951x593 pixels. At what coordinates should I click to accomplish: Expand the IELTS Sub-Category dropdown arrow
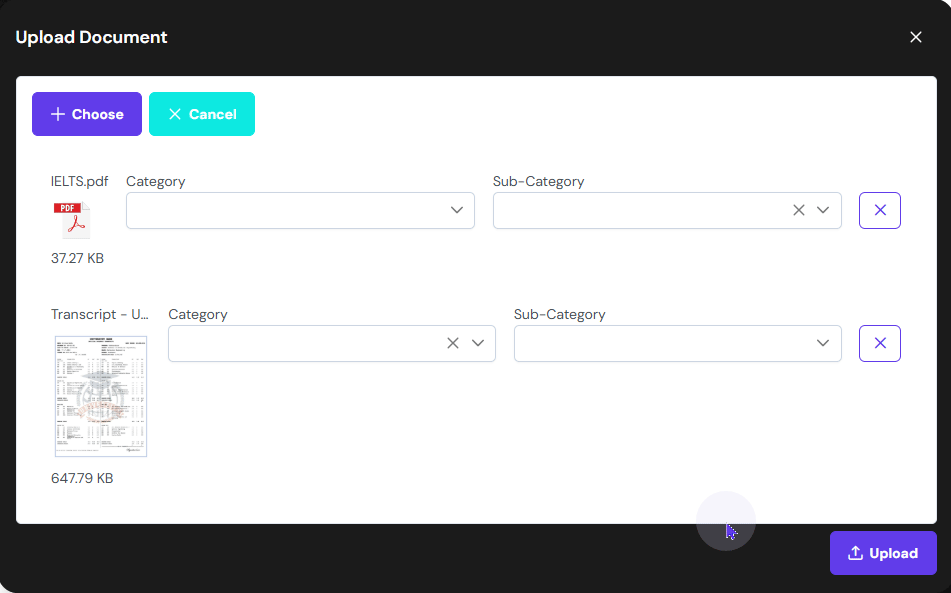pyautogui.click(x=823, y=210)
